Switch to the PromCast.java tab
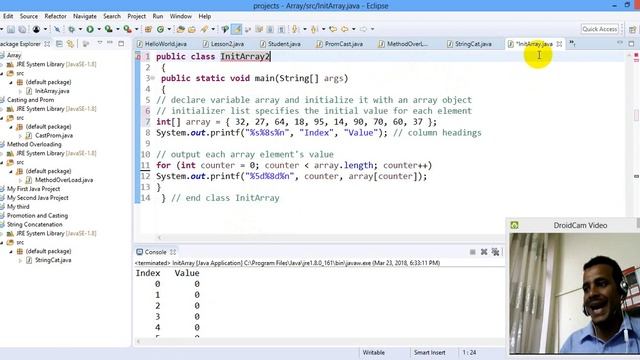 coord(340,44)
